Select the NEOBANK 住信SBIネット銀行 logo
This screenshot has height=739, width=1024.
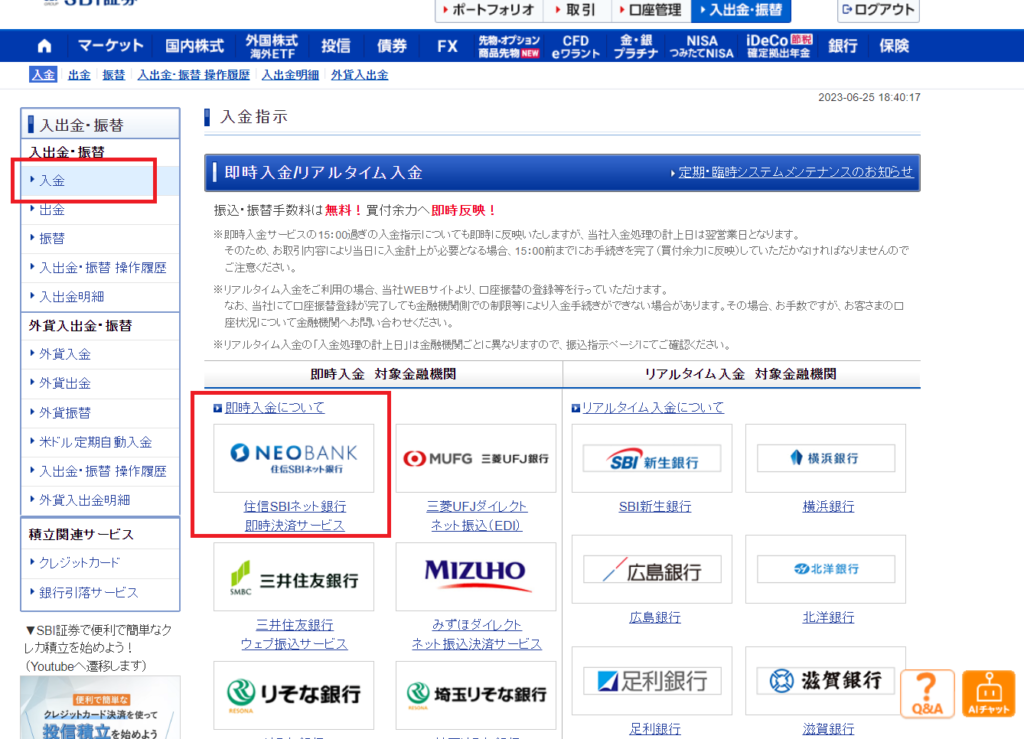pyautogui.click(x=294, y=458)
